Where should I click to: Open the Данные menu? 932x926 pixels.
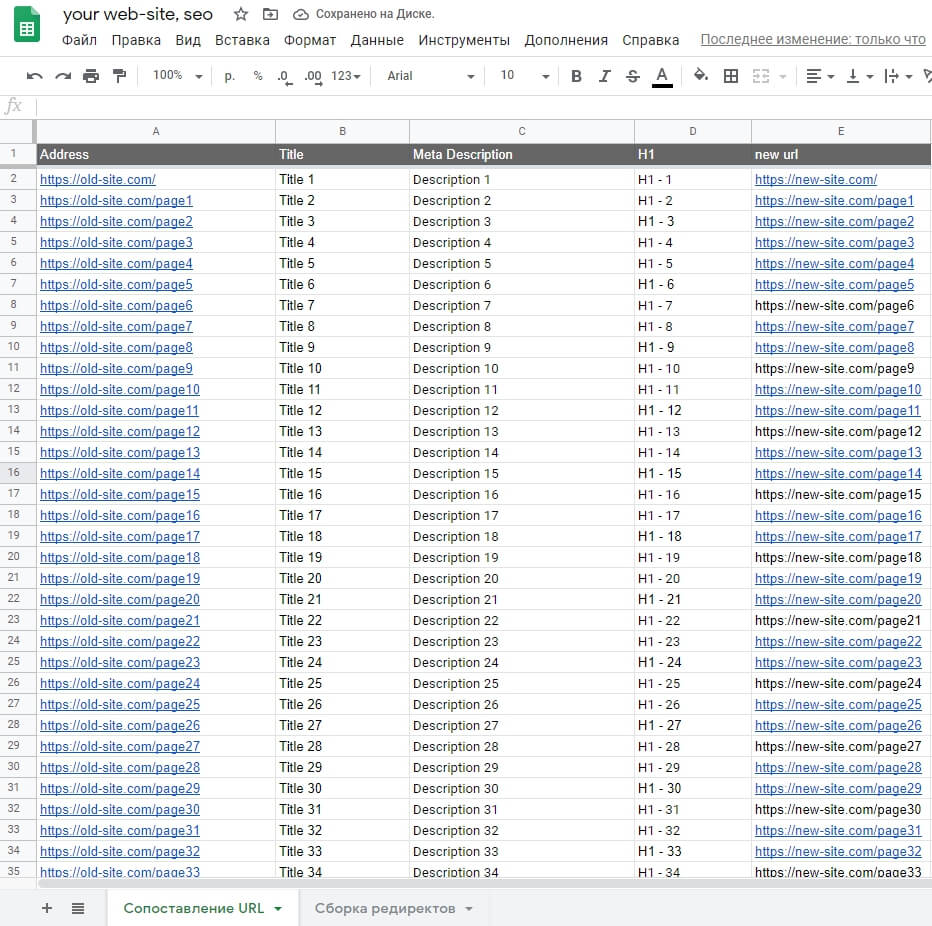click(377, 40)
